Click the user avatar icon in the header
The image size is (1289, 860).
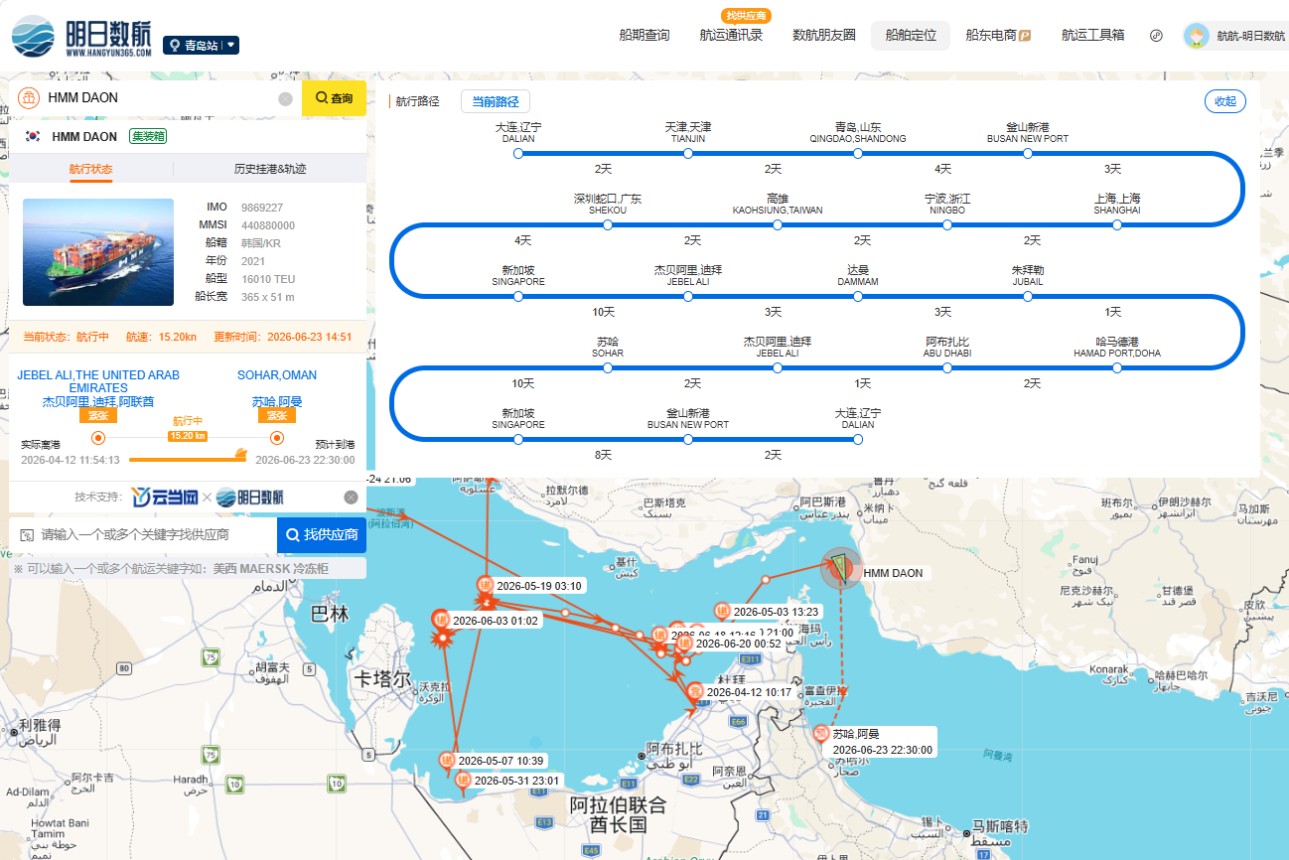pyautogui.click(x=1196, y=36)
